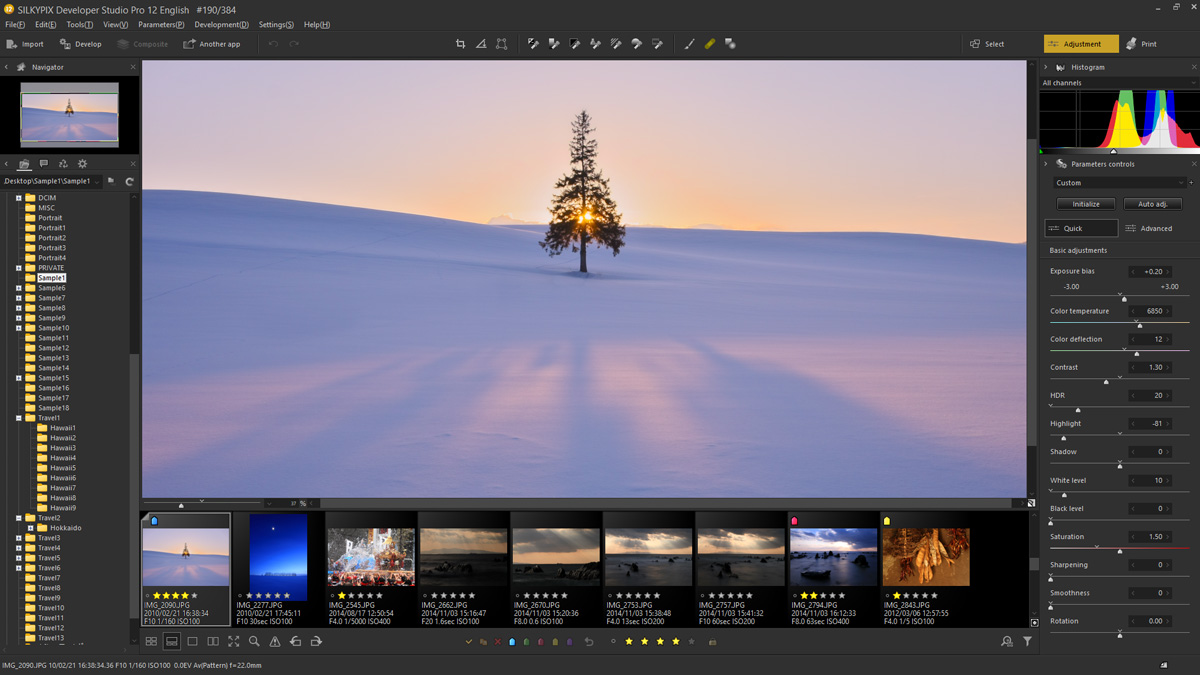Viewport: 1200px width, 675px height.
Task: Select the crop (trimming) tool
Action: tap(460, 44)
